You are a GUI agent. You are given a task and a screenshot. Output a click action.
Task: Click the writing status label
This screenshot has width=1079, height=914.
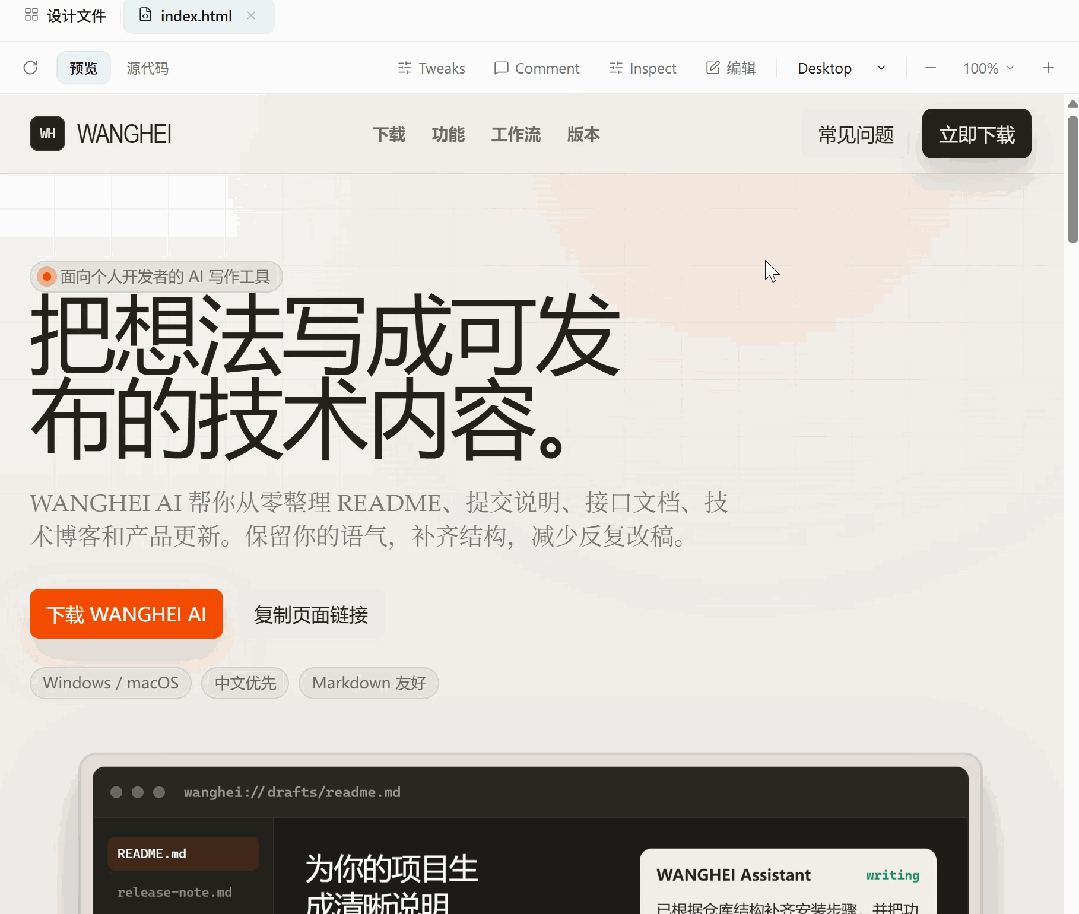tap(893, 875)
